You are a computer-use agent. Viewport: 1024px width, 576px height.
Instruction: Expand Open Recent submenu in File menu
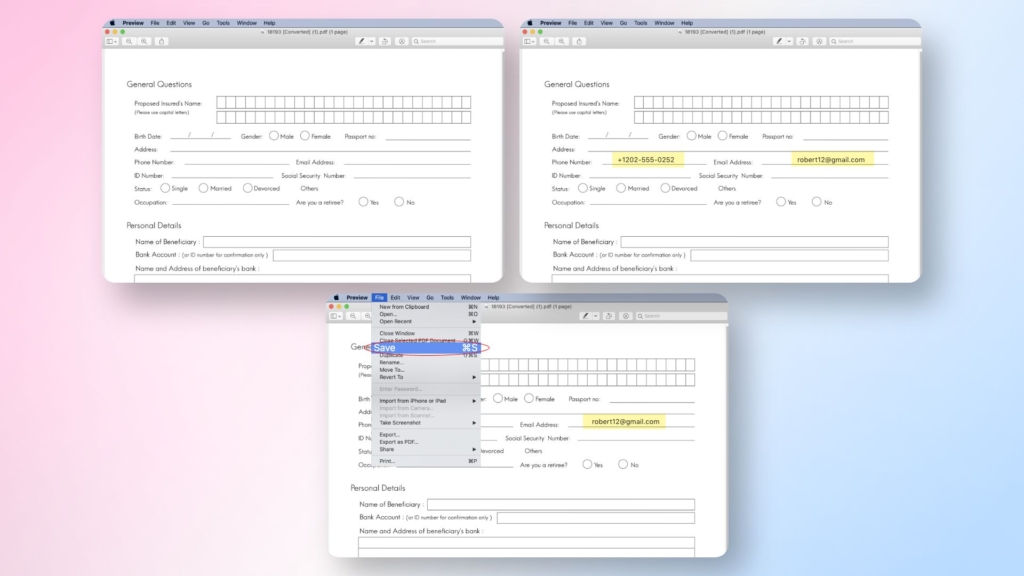pos(426,321)
